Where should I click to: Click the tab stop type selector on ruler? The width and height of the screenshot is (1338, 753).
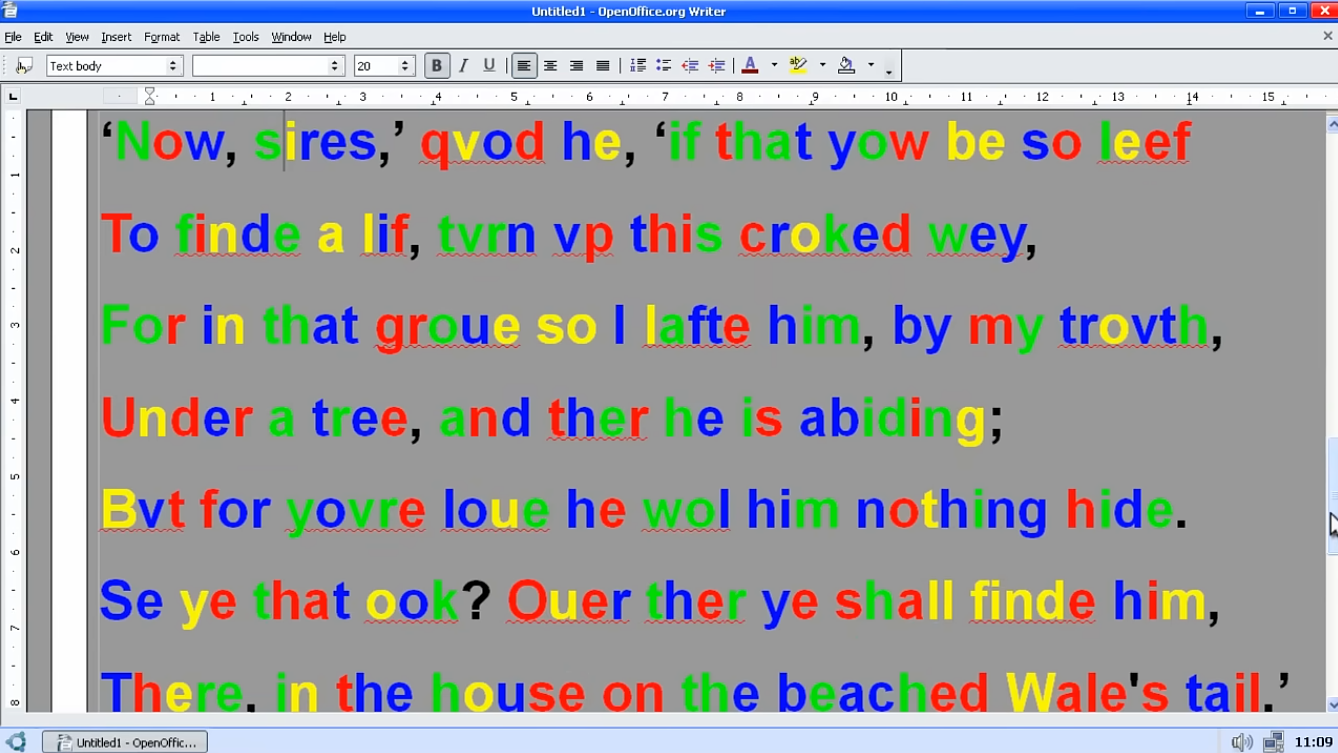tap(13, 97)
